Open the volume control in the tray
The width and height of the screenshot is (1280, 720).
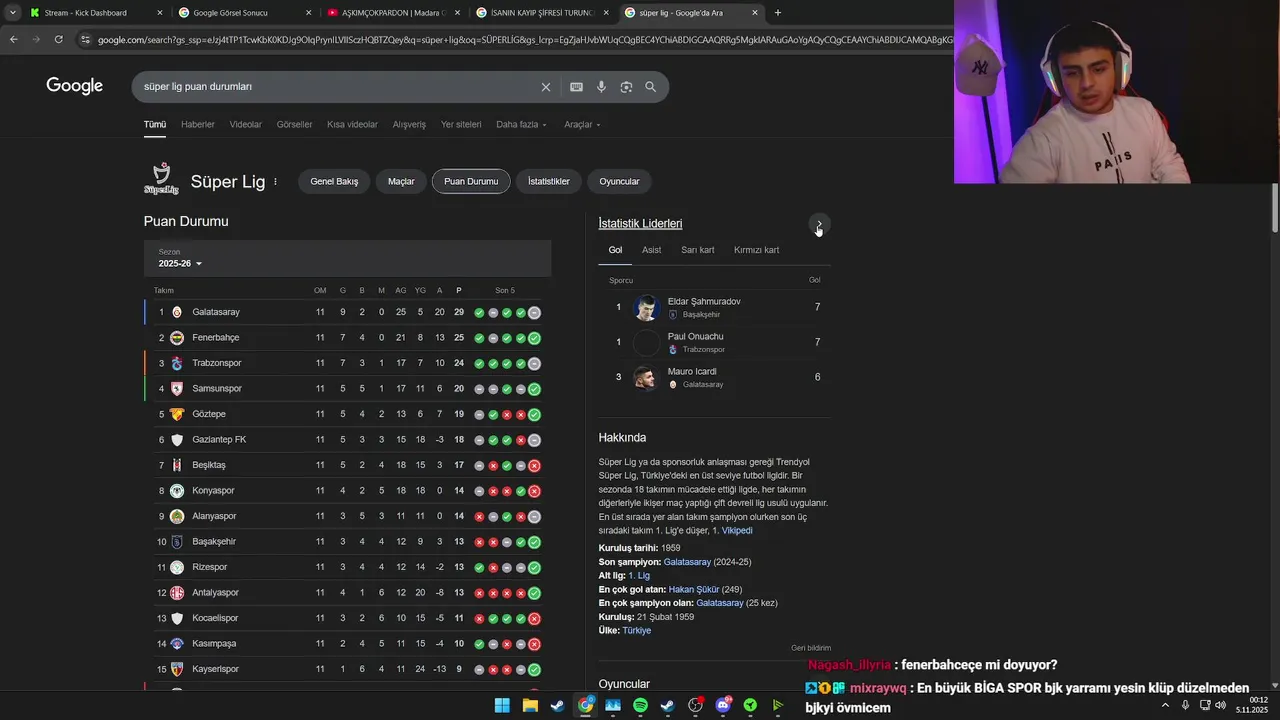pos(1220,705)
